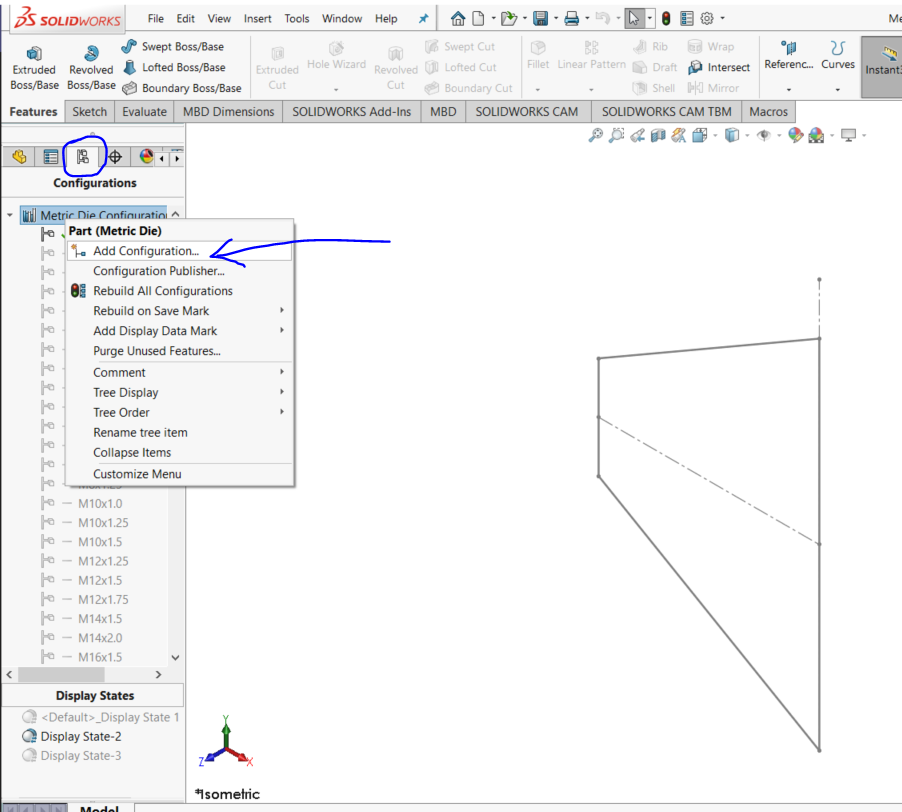902x812 pixels.
Task: Click the Print icon
Action: [571, 18]
